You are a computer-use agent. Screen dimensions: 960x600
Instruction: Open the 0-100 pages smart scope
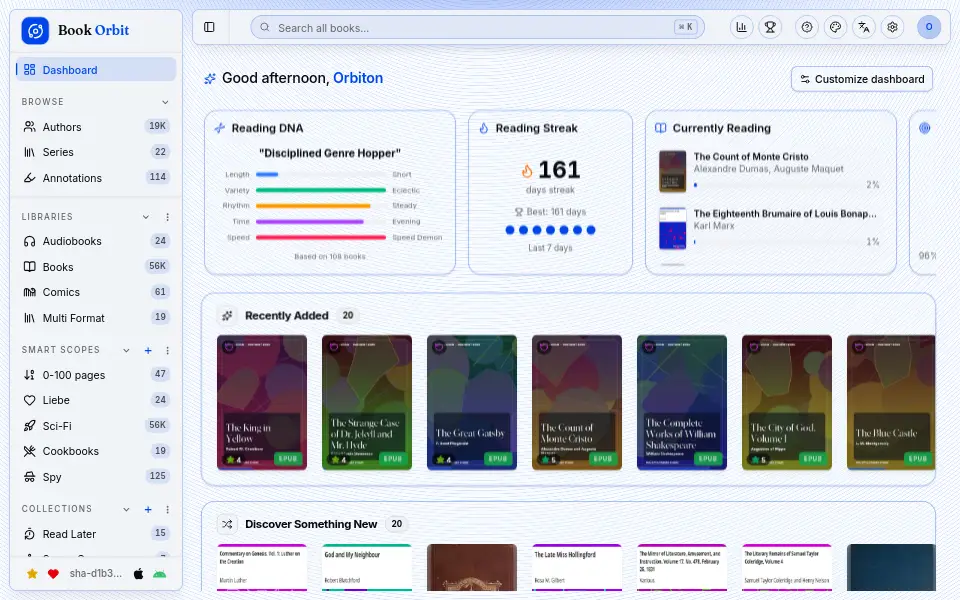coord(96,375)
